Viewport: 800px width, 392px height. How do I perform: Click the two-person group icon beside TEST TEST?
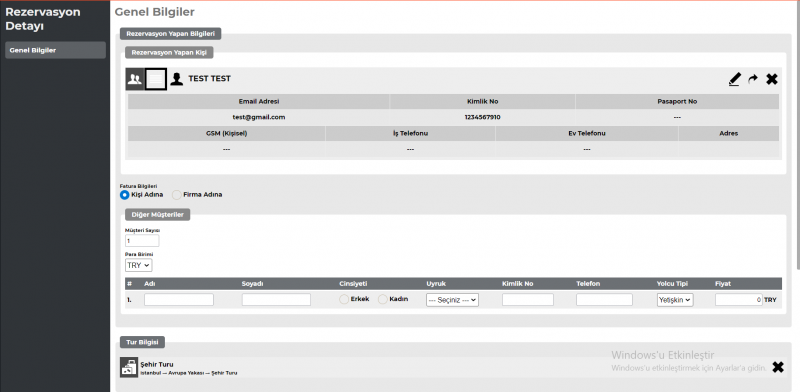135,79
